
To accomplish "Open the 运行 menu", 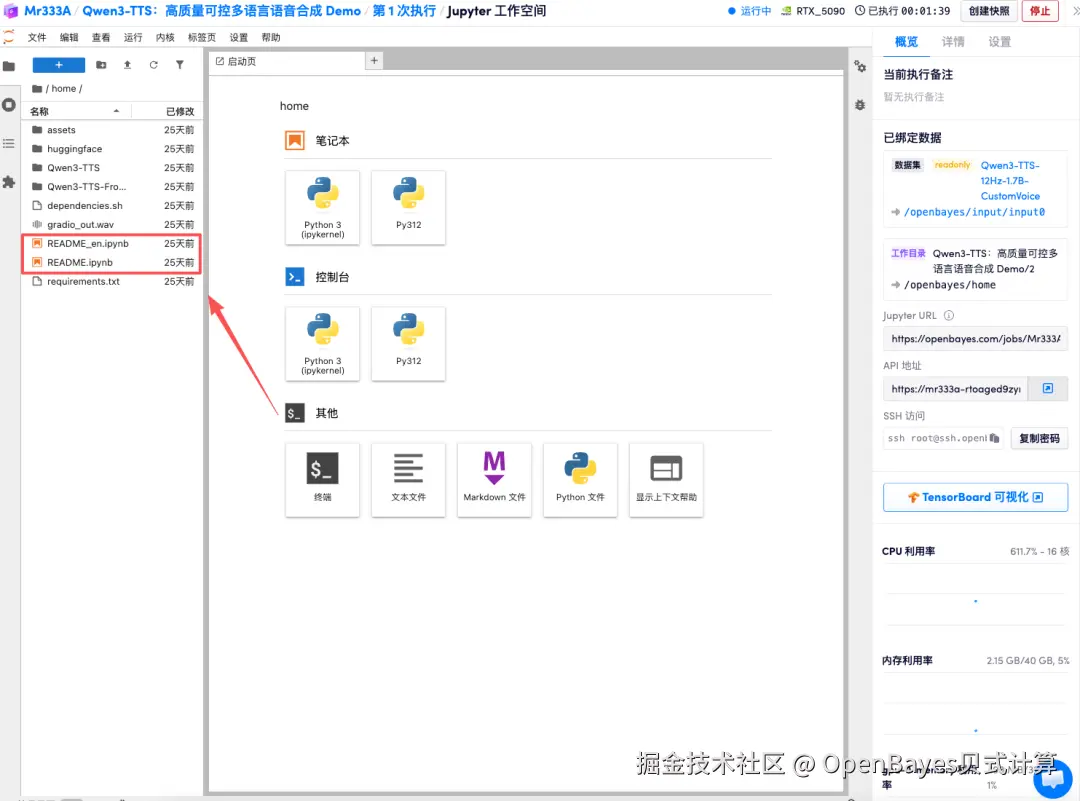I will (133, 37).
